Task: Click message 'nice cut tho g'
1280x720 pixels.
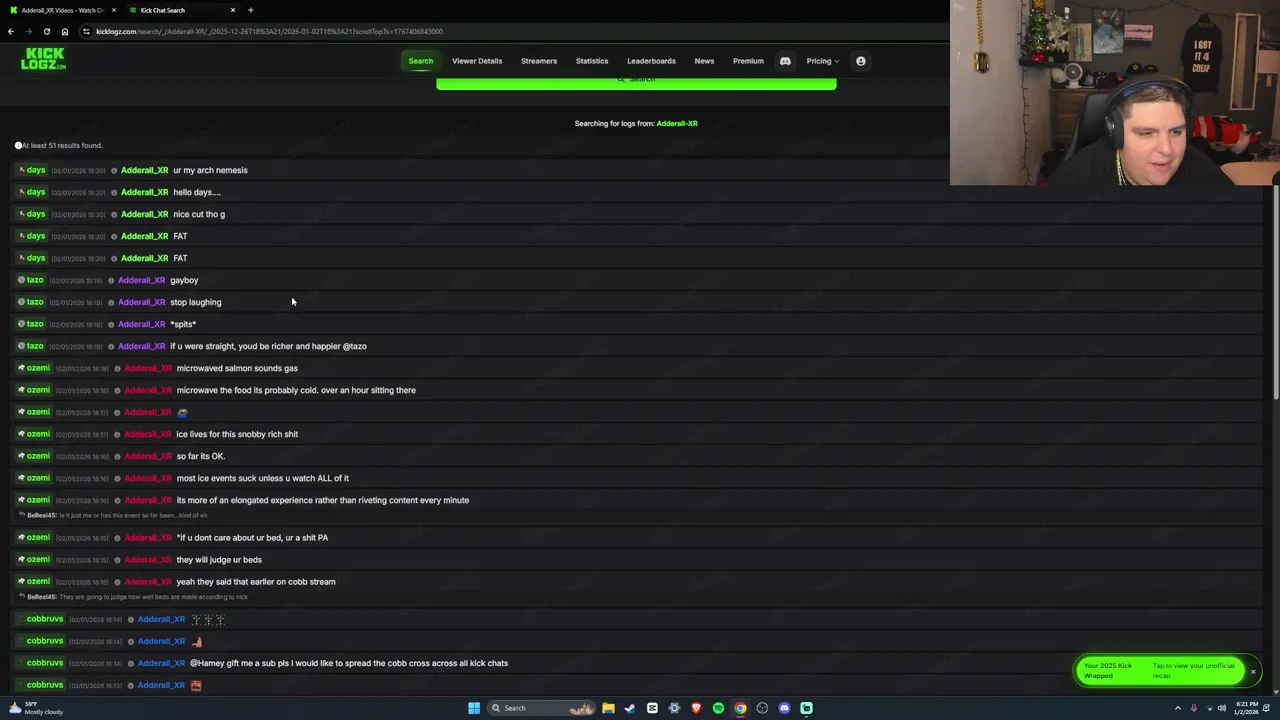Action: tap(199, 214)
